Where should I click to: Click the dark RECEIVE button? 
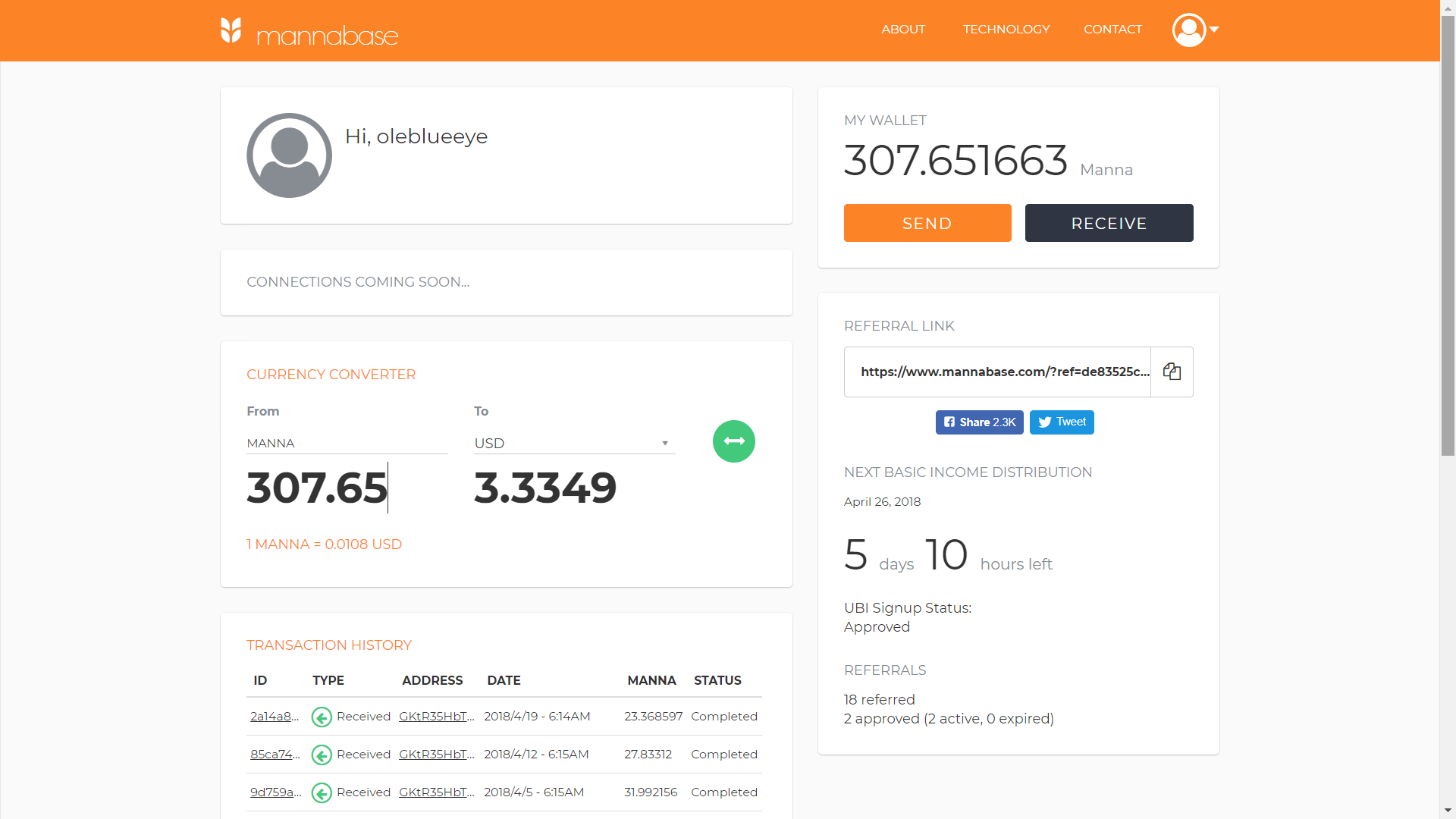tap(1109, 223)
